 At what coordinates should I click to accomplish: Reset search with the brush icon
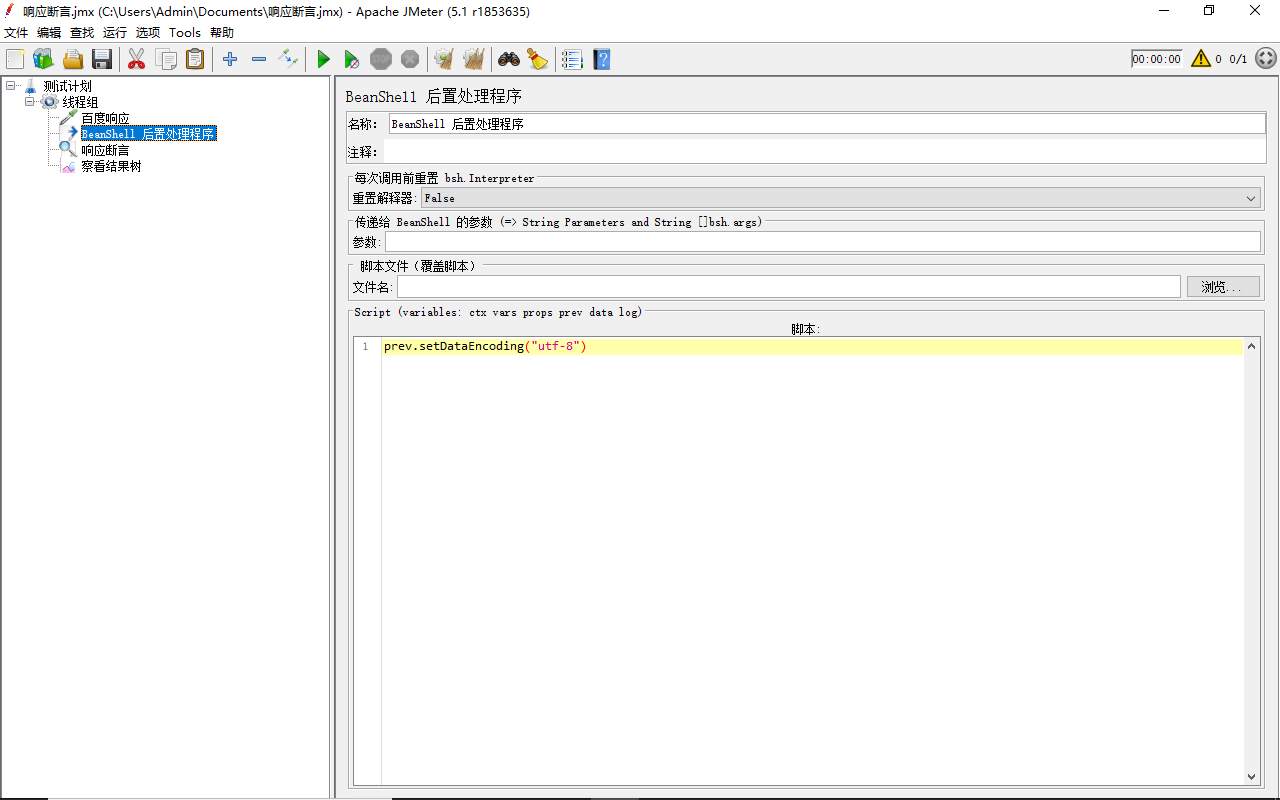click(538, 60)
